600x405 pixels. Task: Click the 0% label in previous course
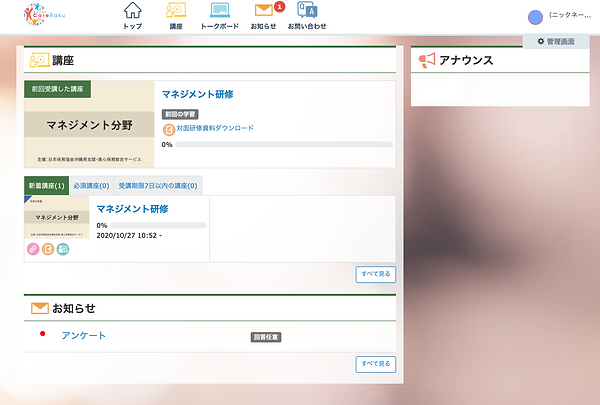coord(167,145)
